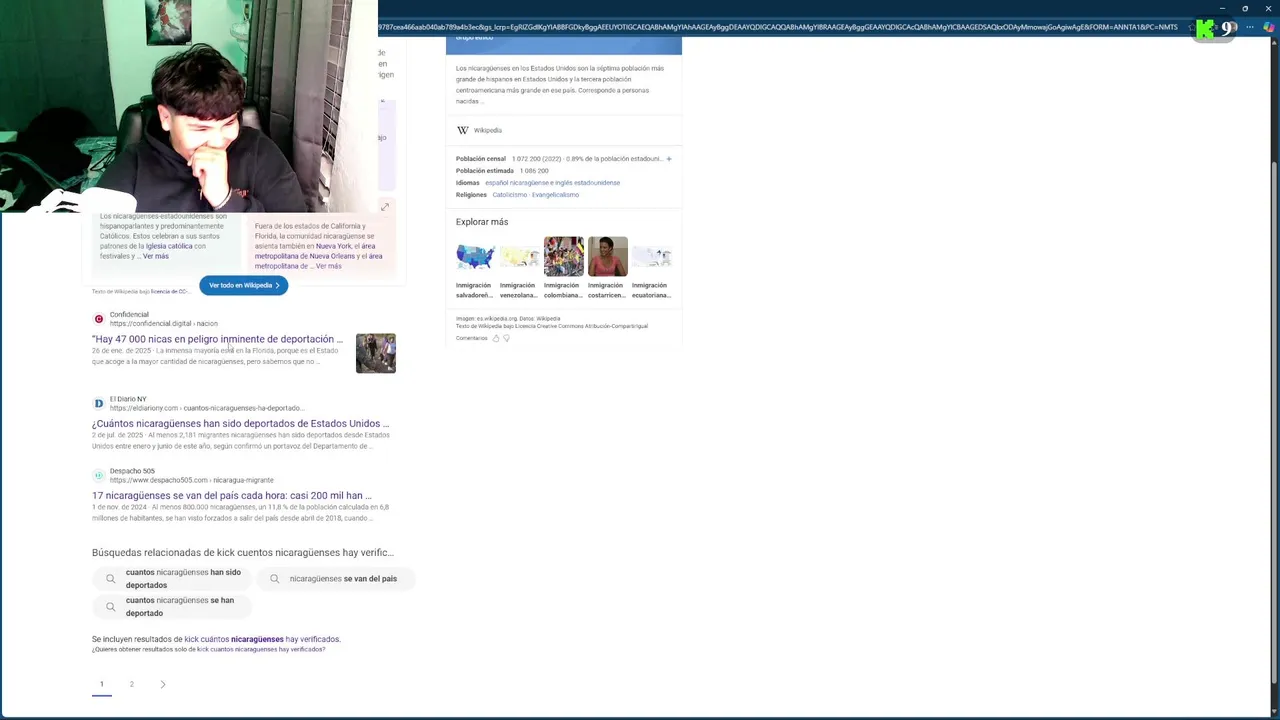Click 'Wikipedia' source label in knowledge panel

pos(488,130)
